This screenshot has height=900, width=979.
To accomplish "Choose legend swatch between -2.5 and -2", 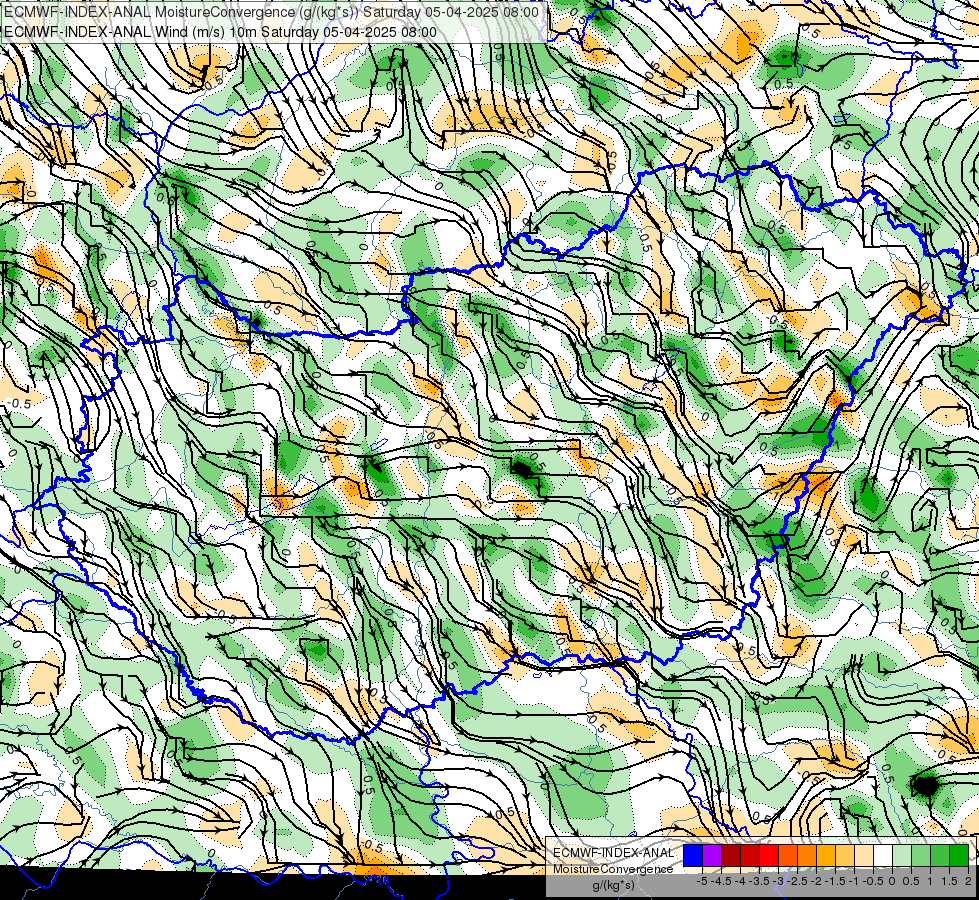I will pos(807,856).
